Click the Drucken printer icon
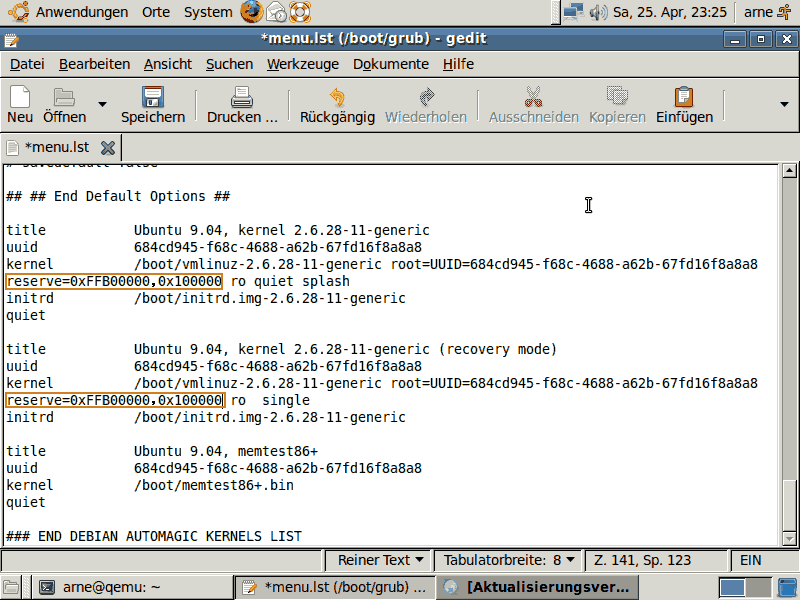The image size is (800, 600). 242,97
